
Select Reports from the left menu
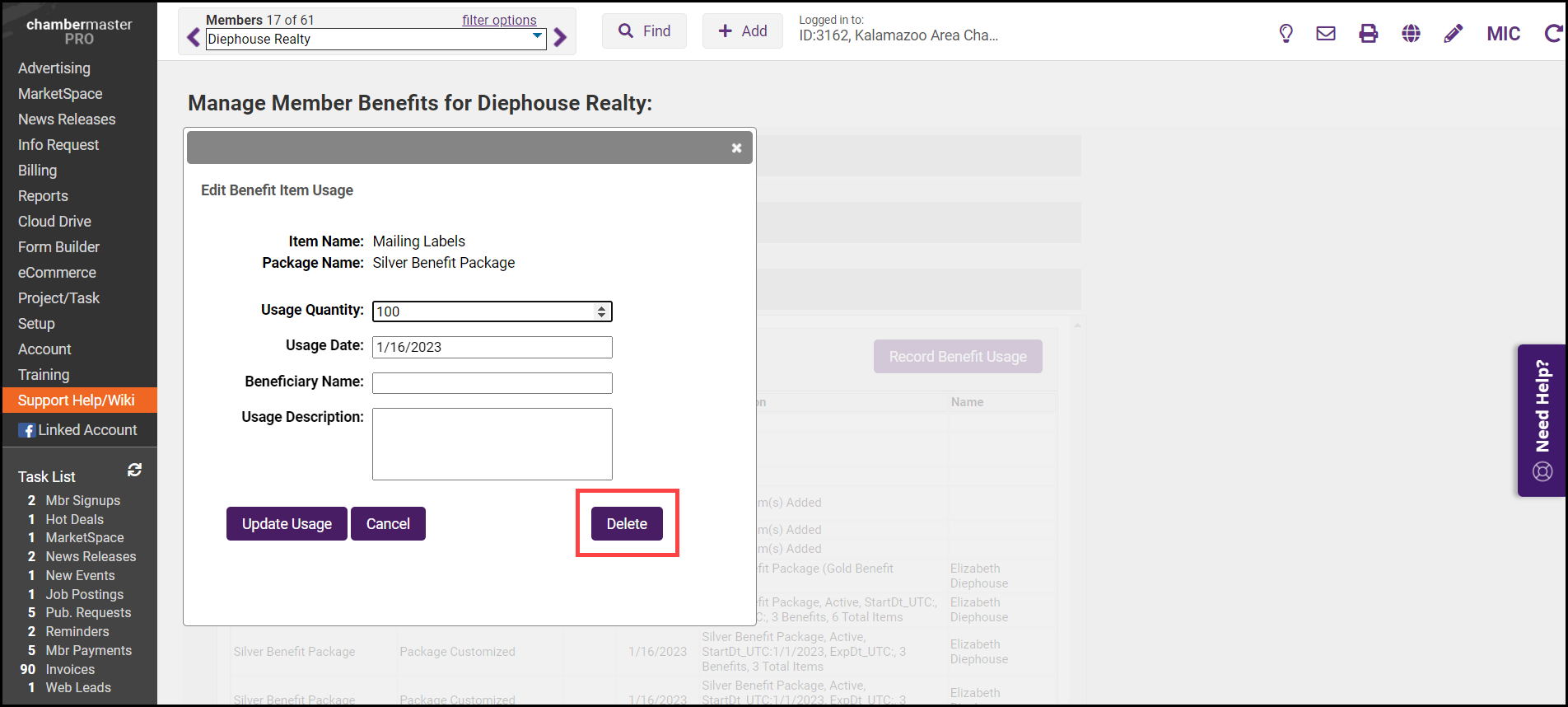[43, 196]
